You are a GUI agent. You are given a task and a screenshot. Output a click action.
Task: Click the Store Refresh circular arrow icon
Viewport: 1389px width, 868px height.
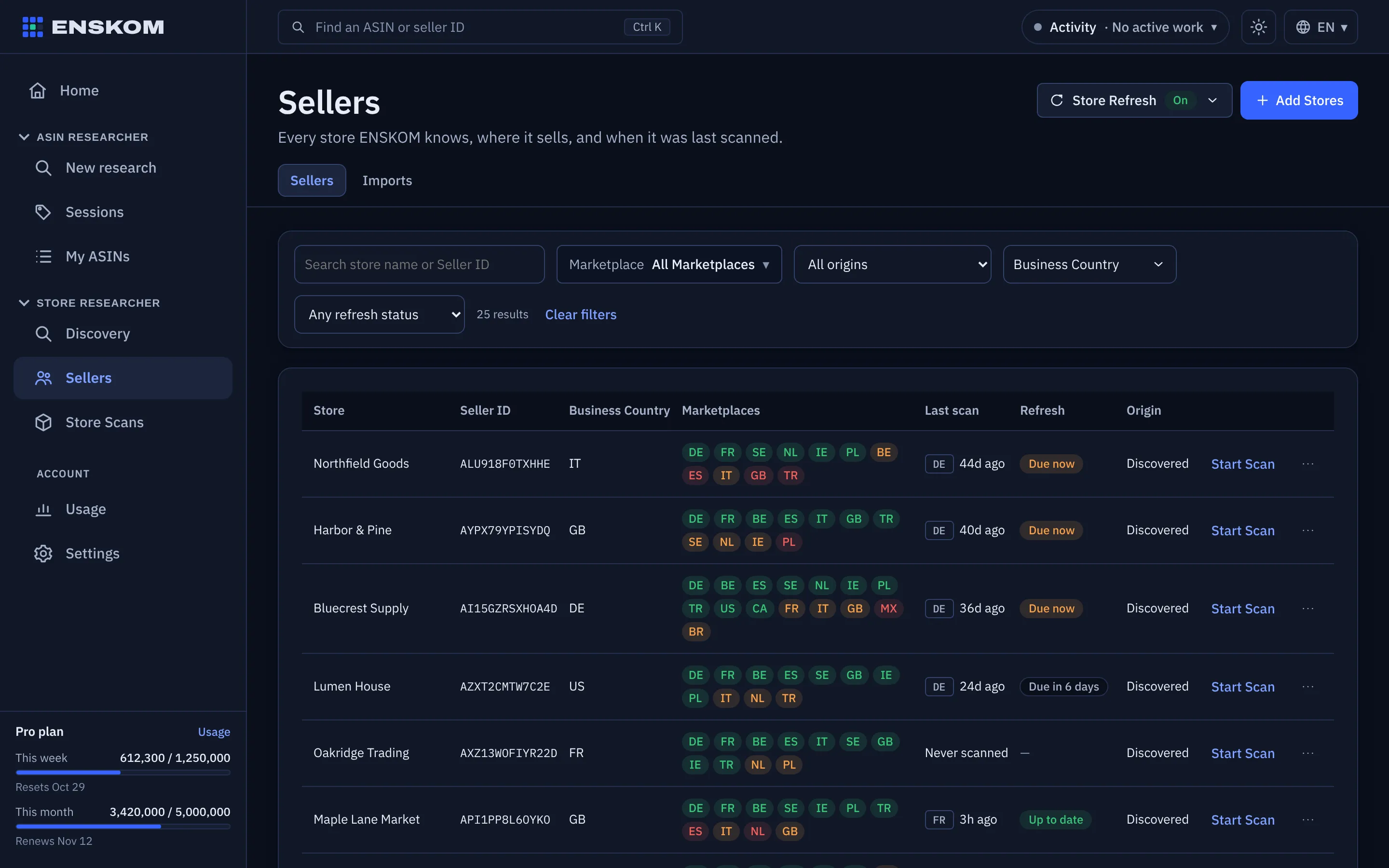click(1057, 100)
